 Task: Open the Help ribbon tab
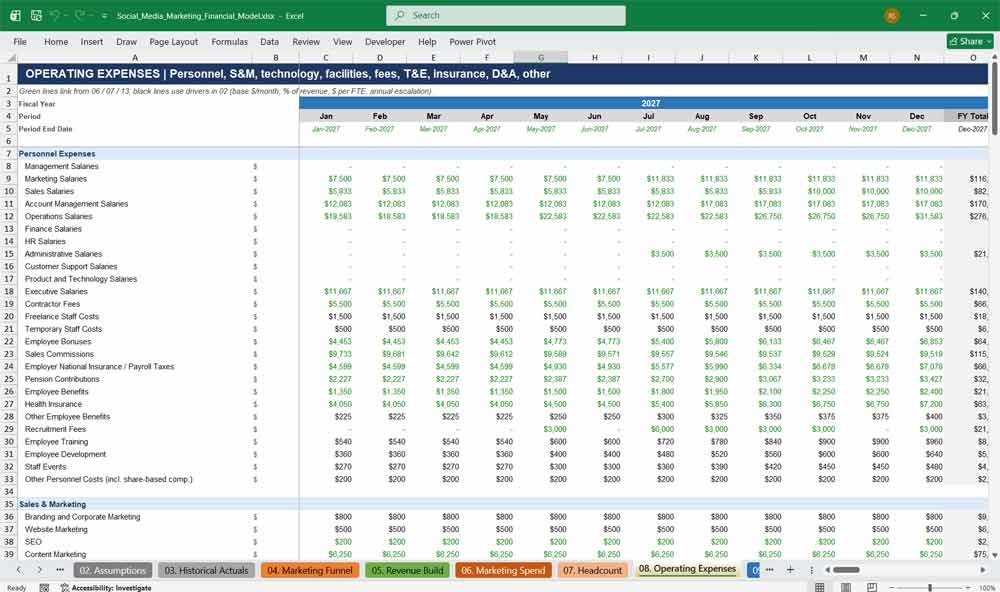point(427,41)
